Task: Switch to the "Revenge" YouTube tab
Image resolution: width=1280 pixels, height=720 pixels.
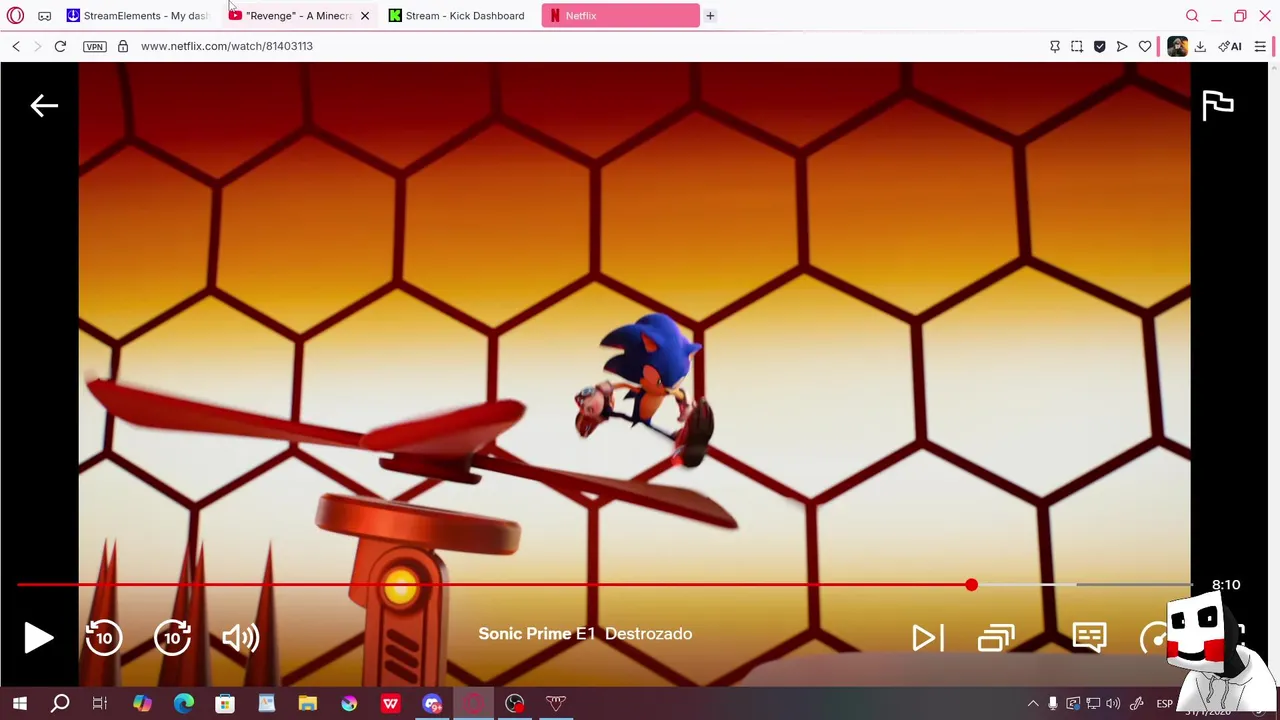Action: coord(291,16)
